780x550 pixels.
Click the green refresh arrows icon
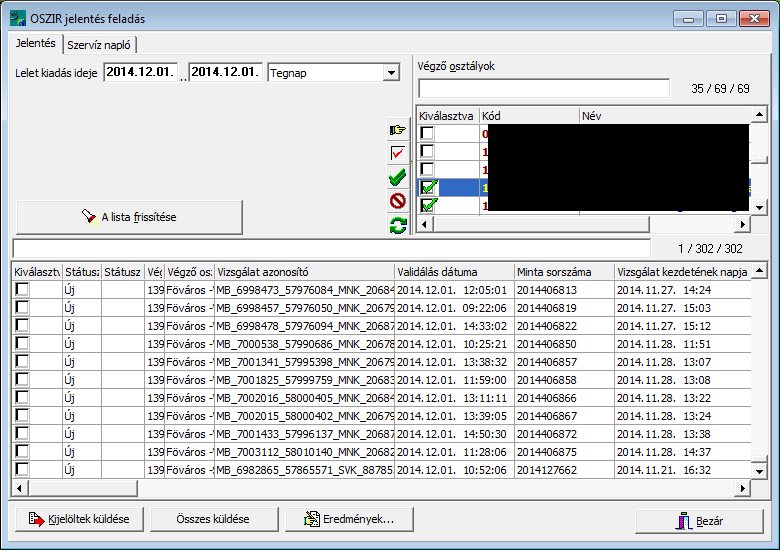tap(397, 225)
